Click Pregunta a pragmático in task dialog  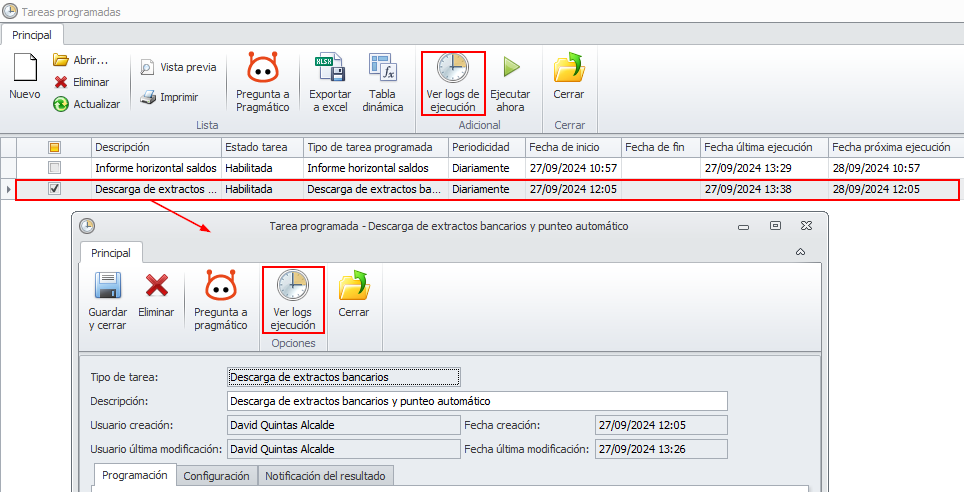tap(221, 301)
